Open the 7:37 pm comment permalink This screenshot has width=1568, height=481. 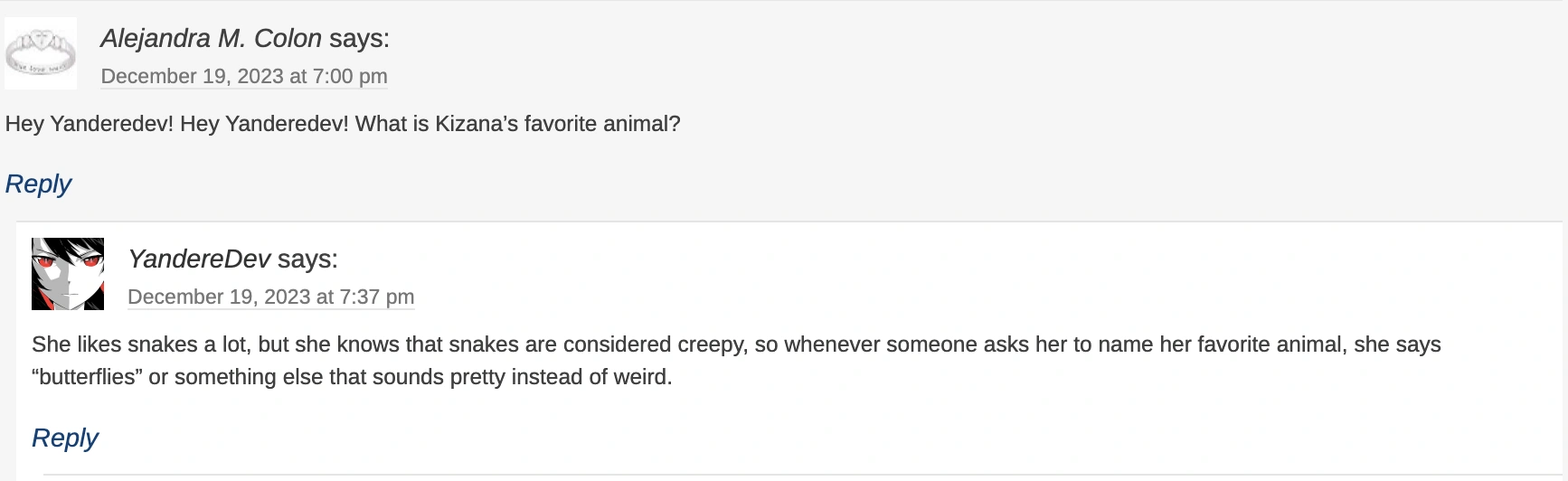270,297
